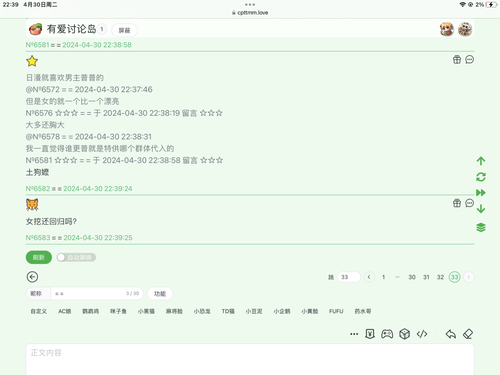Viewport: 500px width, 375px height.
Task: Go to page 31 in the pagination
Action: [426, 277]
